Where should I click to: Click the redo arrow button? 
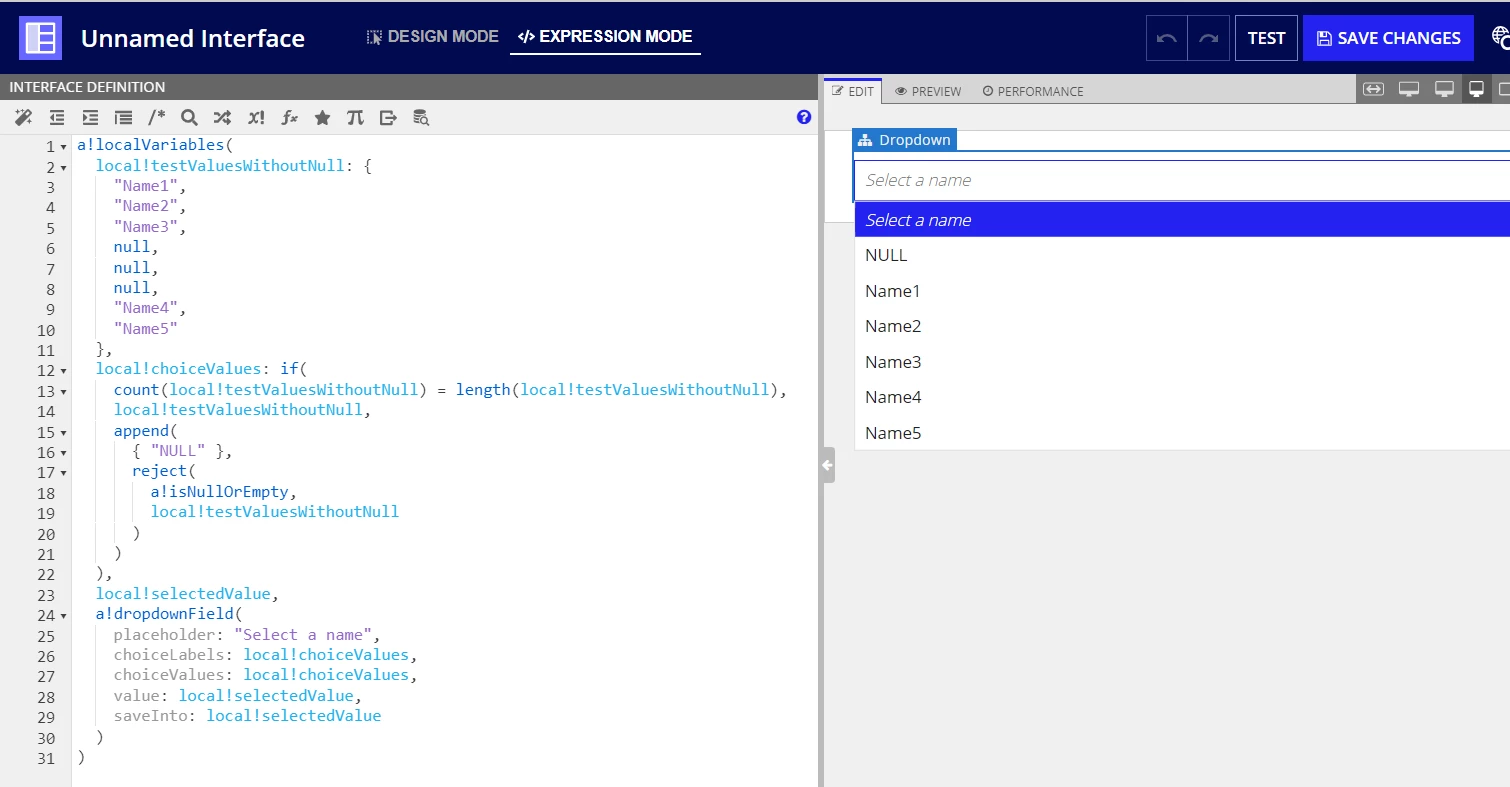1209,38
